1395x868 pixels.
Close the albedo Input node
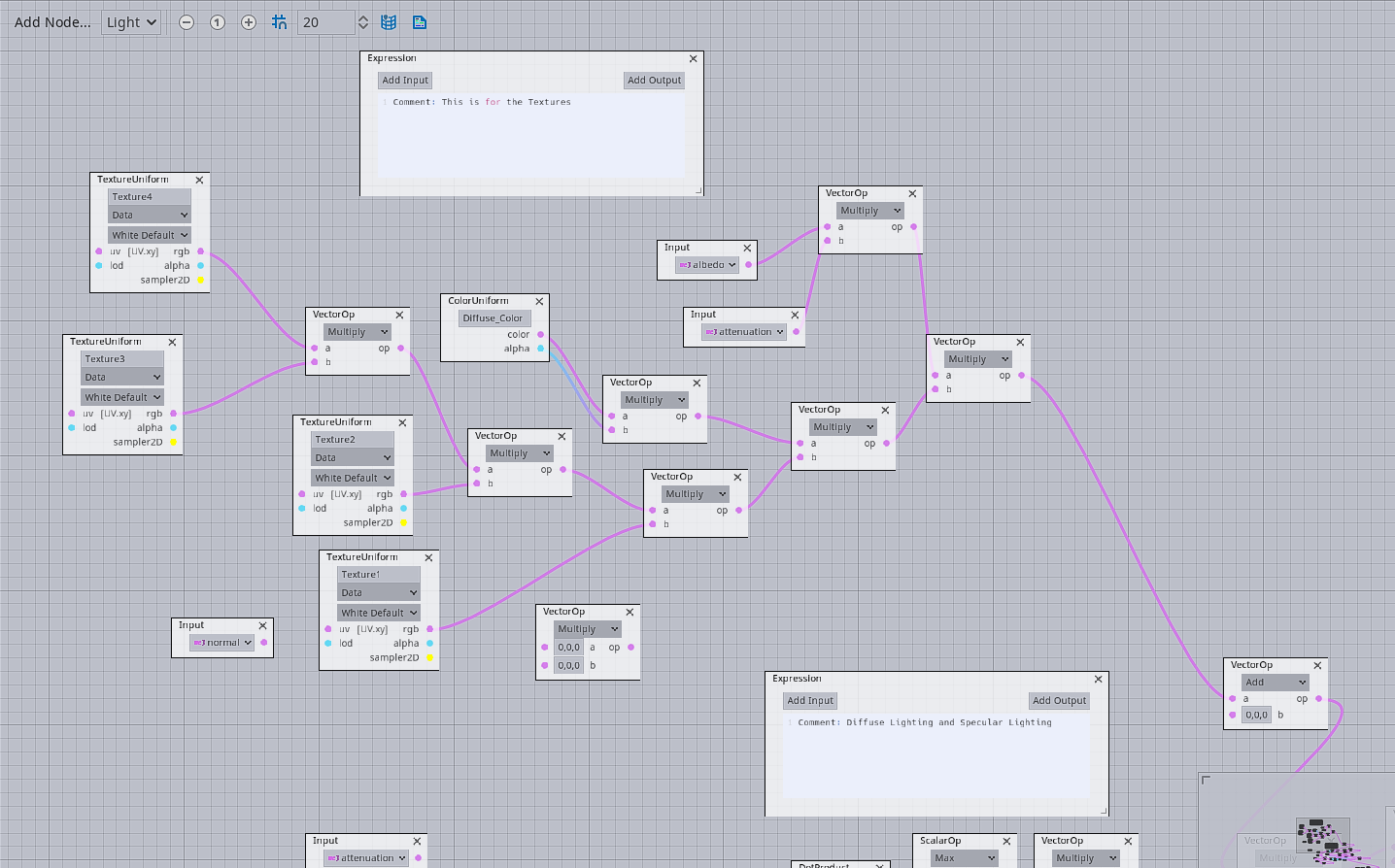coord(747,248)
